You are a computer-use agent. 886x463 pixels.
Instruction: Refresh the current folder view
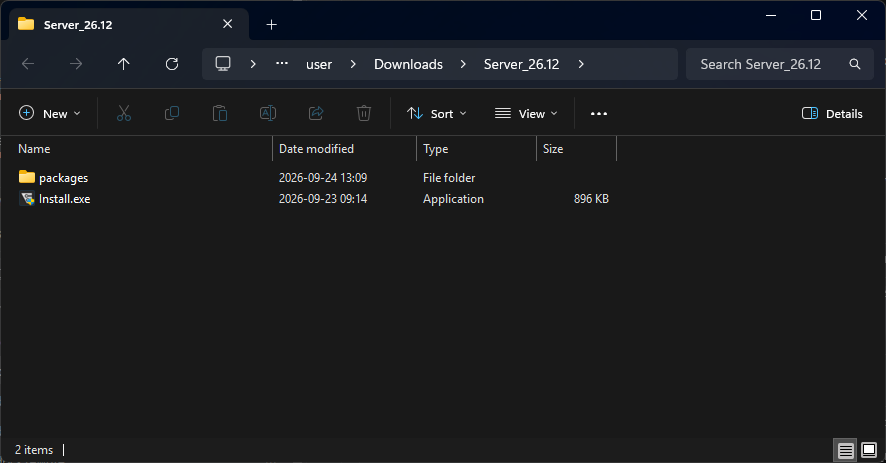(172, 64)
